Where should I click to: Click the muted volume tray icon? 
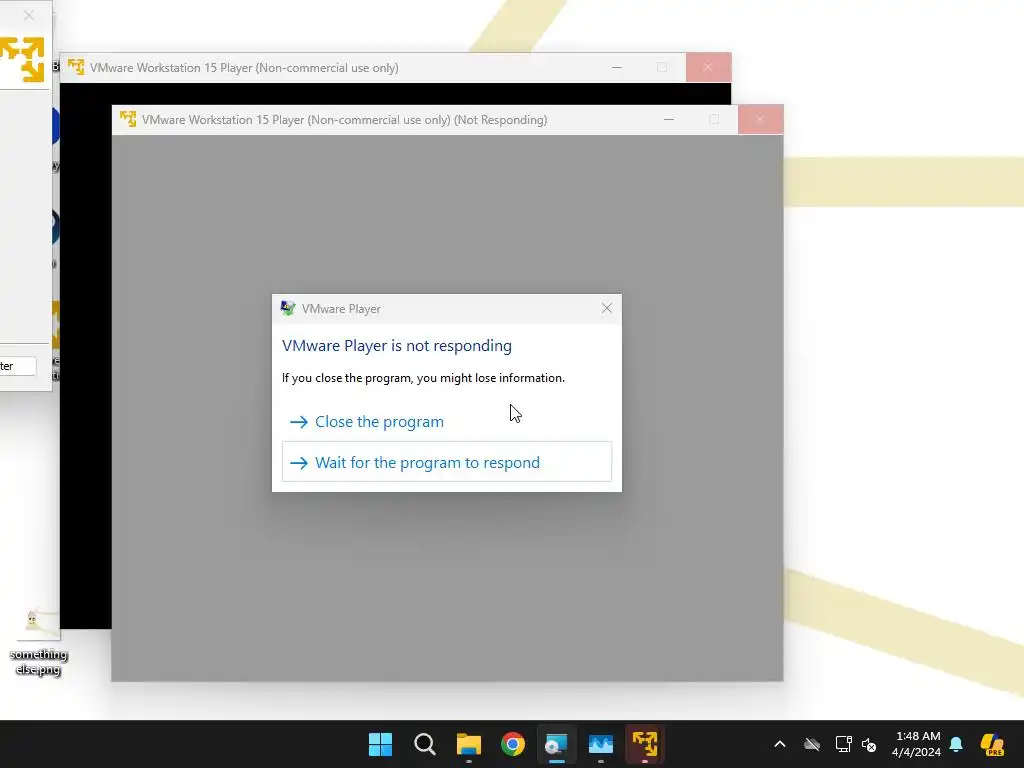pos(869,744)
